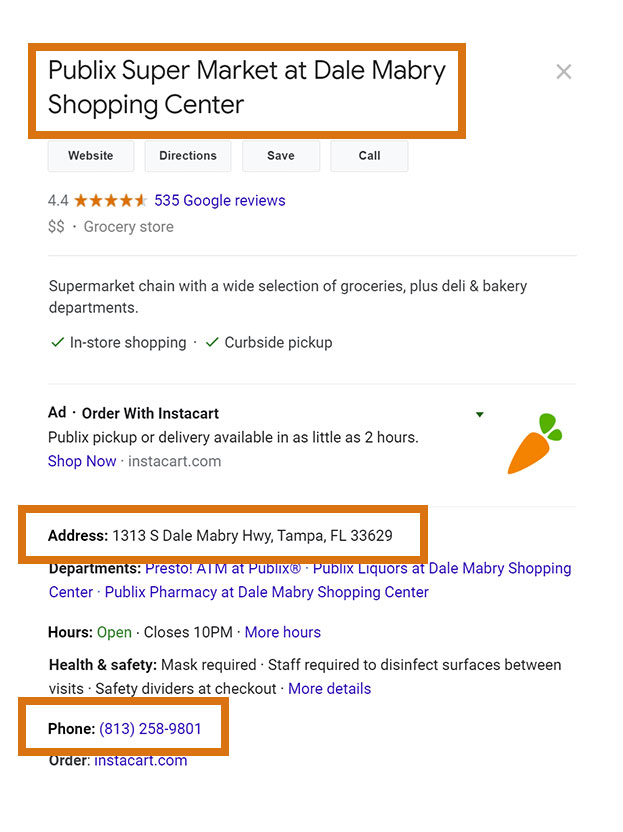Click the Publix Super Market title
623x832 pixels.
tap(247, 88)
